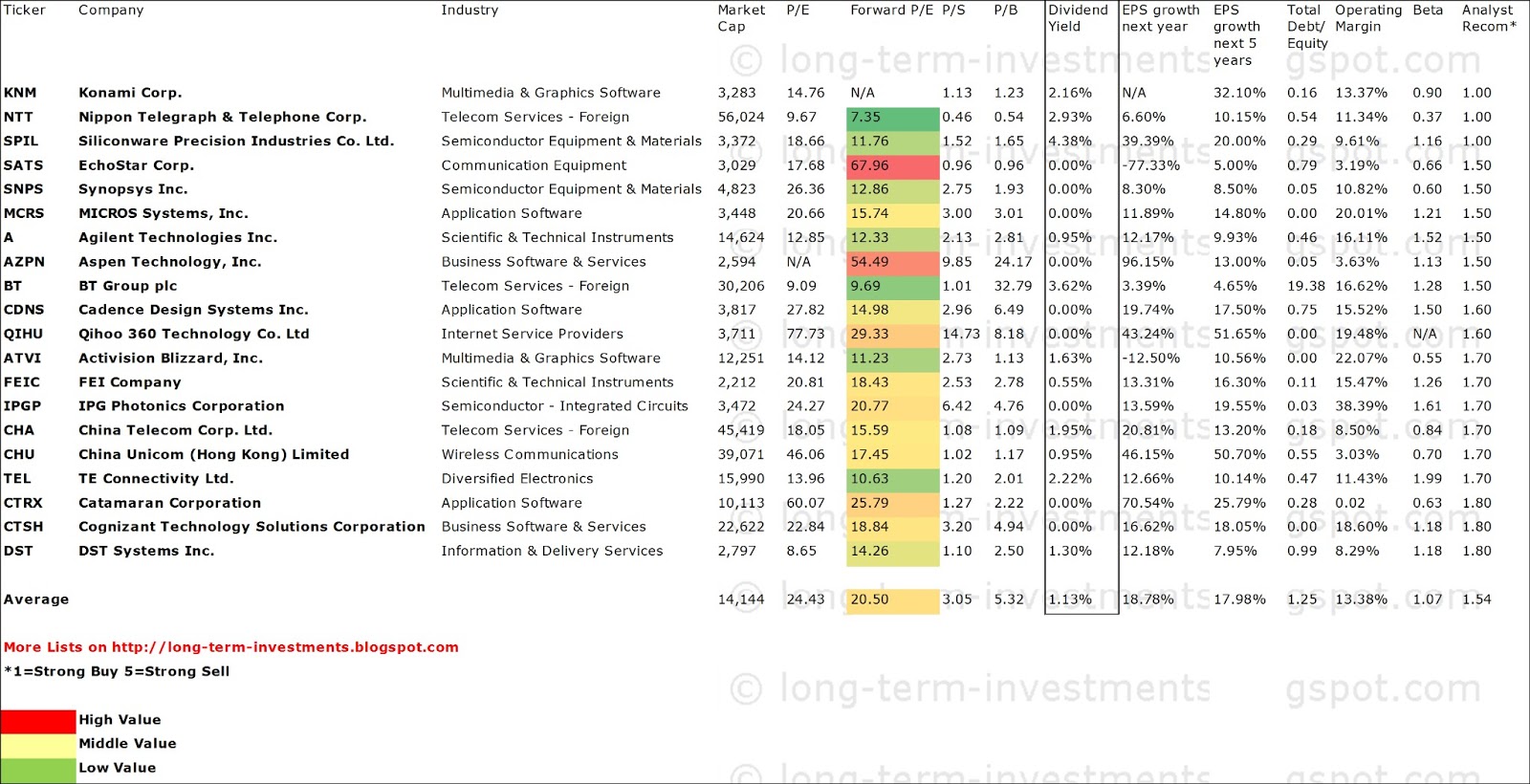Click China Unicom (Hong Kong) Limited
Image resolution: width=1530 pixels, height=784 pixels.
pos(214,454)
